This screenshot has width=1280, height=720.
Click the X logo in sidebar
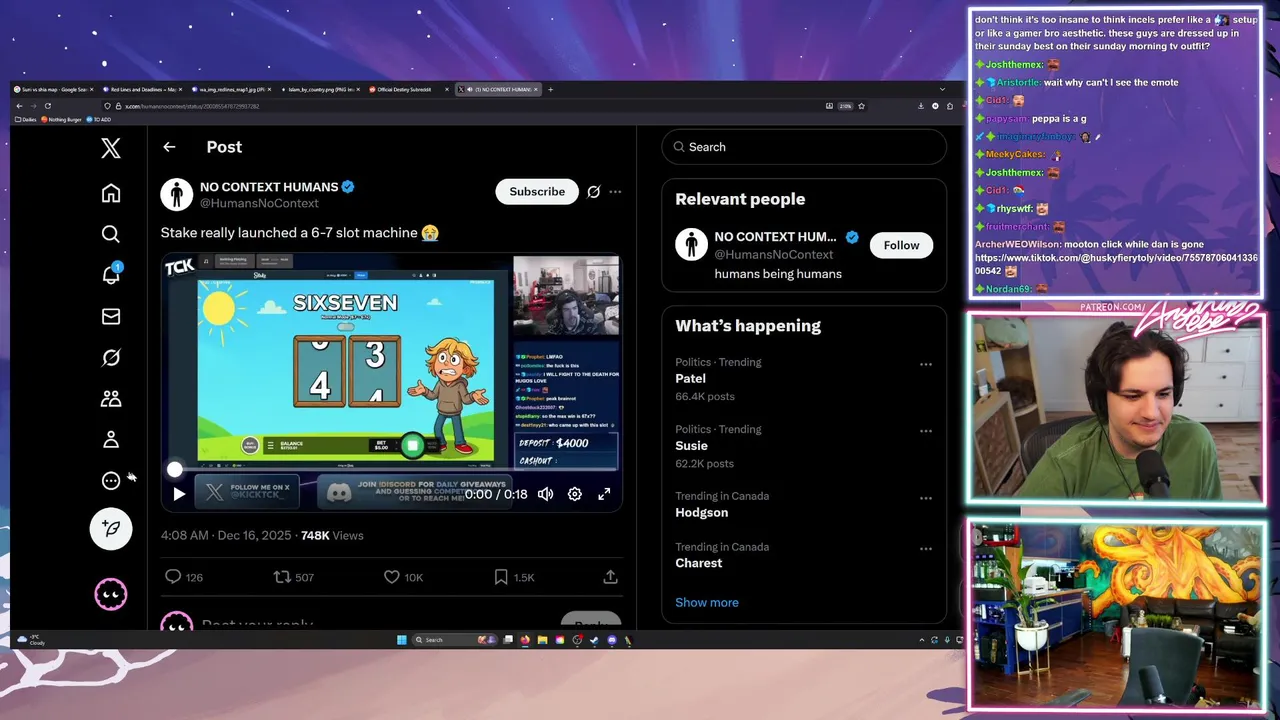pos(111,148)
